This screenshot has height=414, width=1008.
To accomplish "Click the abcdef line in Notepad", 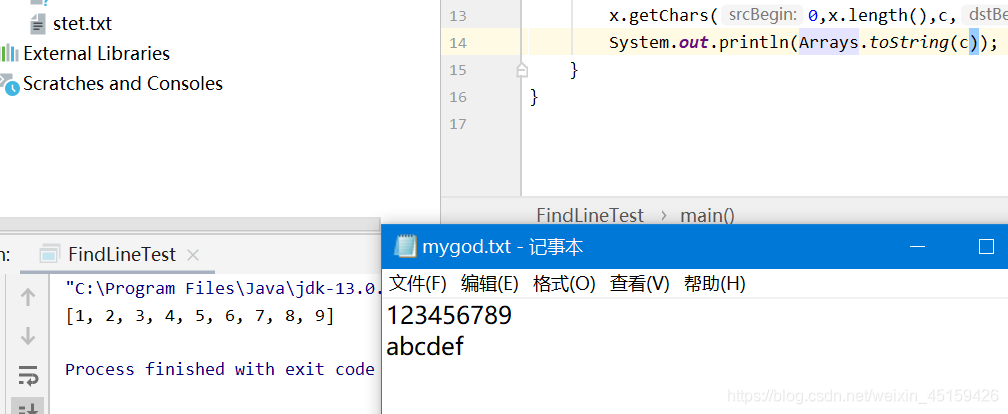I will (x=425, y=347).
